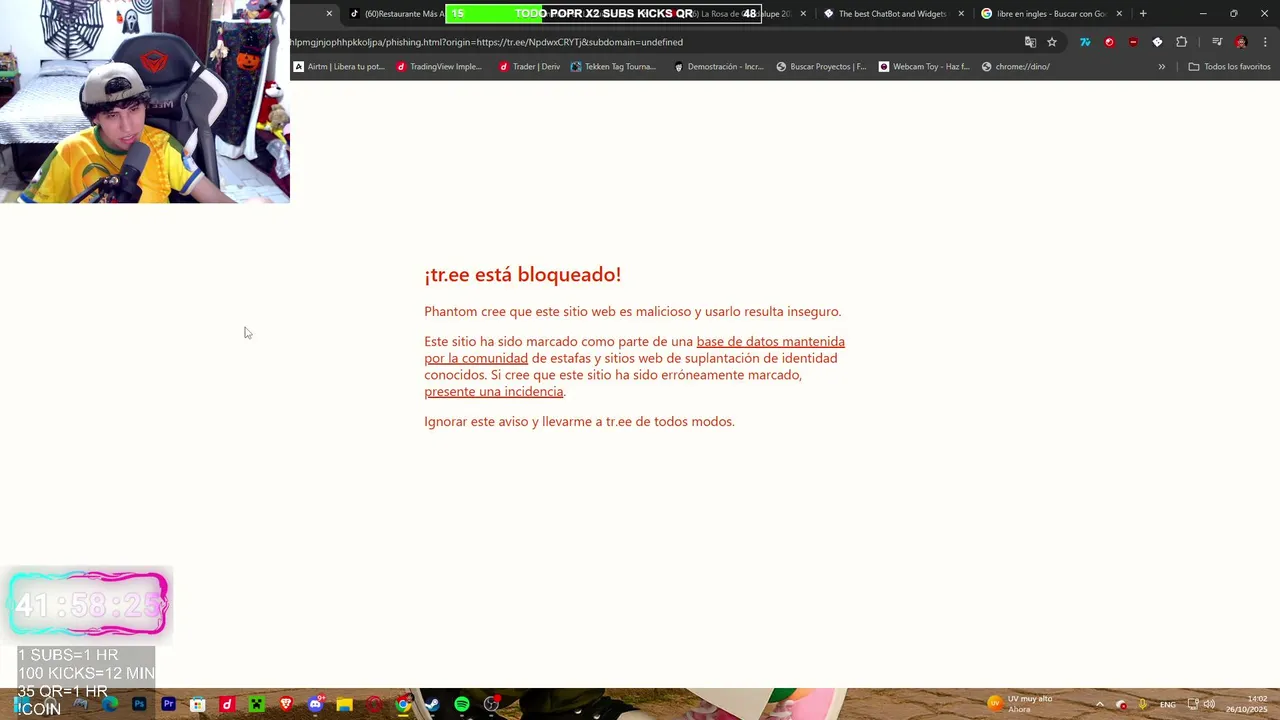Close the La Rosa de Guadalupe tab
The width and height of the screenshot is (1280, 720).
pos(803,14)
